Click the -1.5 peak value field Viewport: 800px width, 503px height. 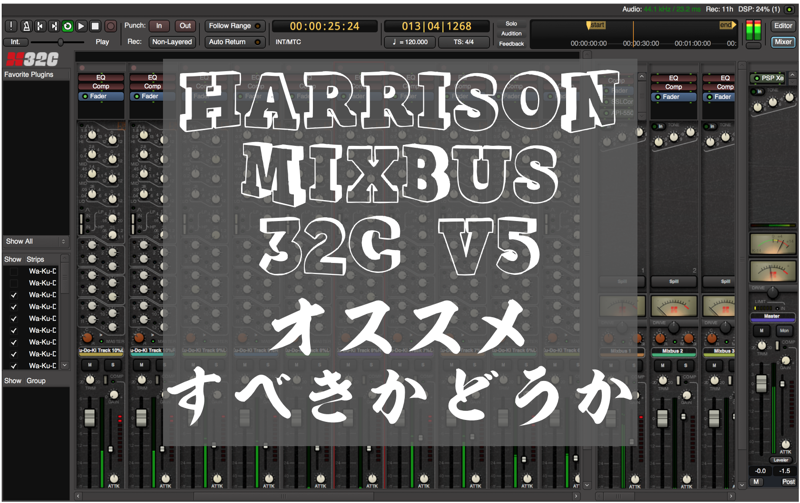point(785,471)
